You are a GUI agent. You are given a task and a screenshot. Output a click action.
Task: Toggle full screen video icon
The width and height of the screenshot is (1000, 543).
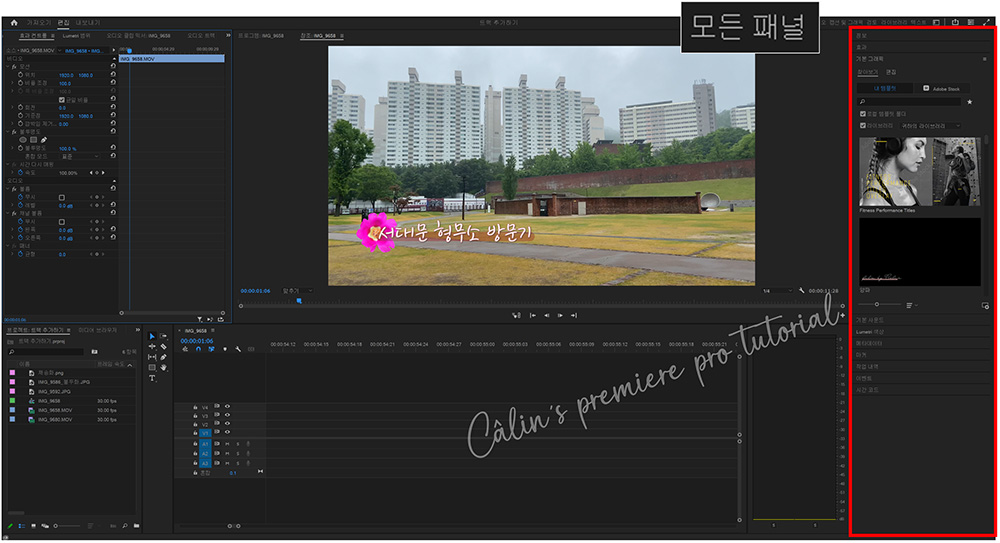(986, 22)
